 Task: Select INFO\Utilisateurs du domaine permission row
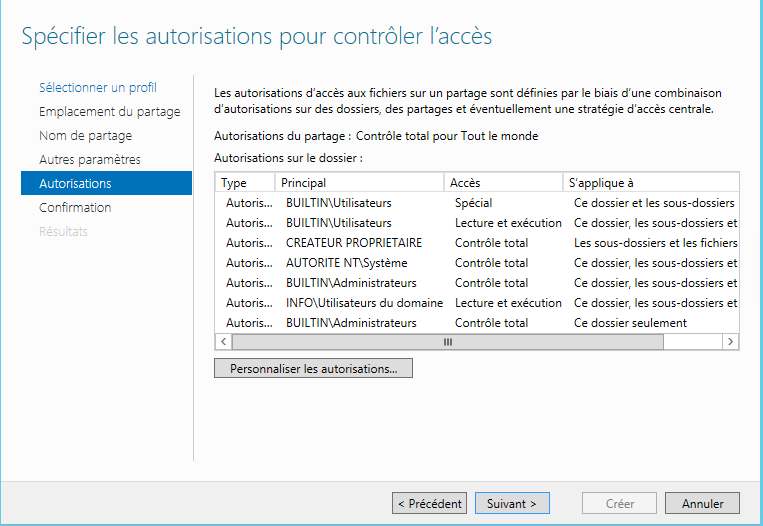pos(477,303)
